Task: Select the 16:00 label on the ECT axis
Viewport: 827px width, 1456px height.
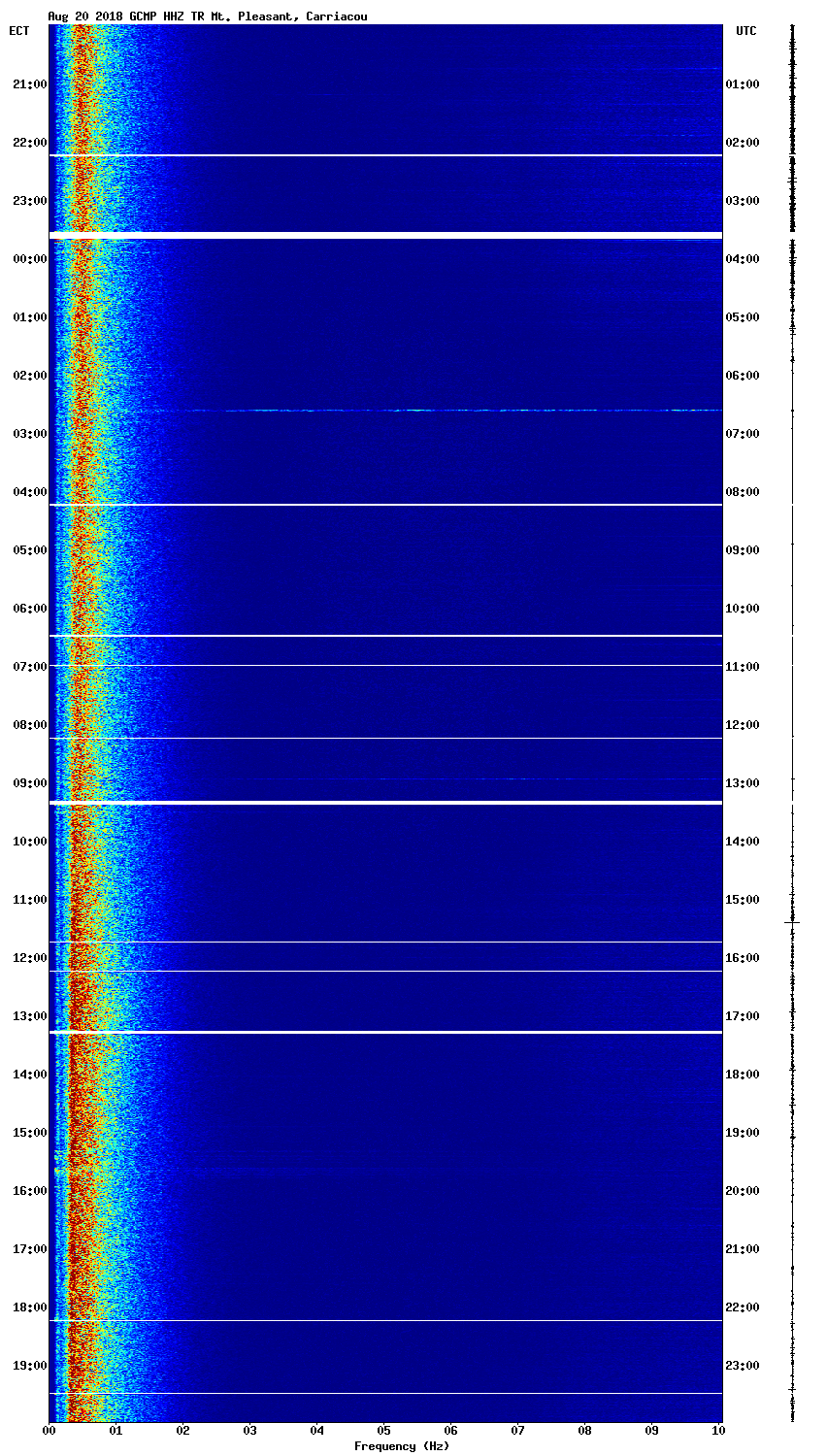Action: [30, 1191]
